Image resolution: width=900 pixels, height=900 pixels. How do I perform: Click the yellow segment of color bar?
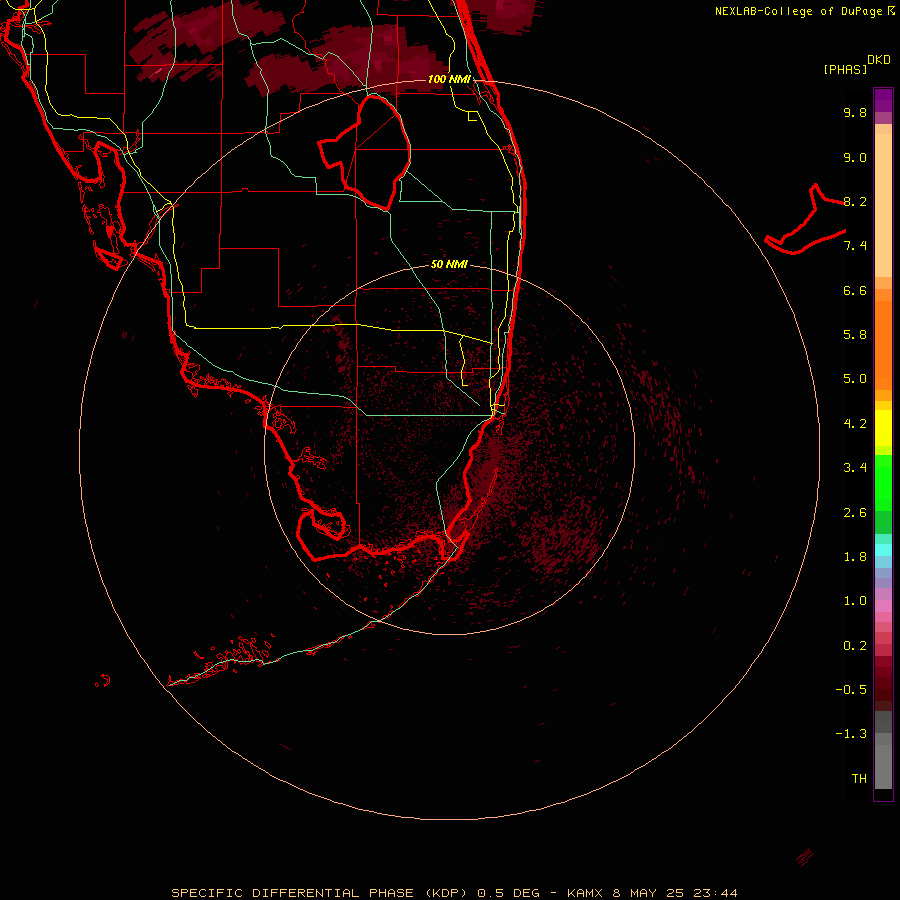(883, 428)
